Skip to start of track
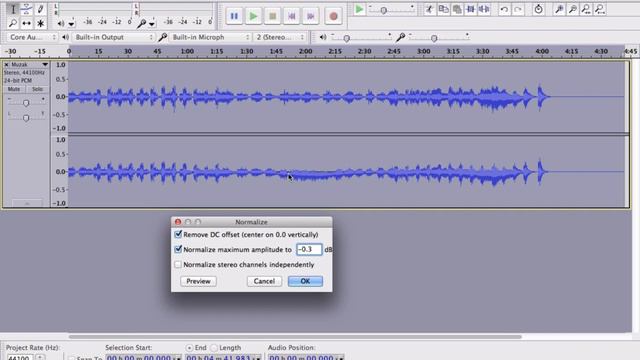Image resolution: width=640 pixels, height=360 pixels. (292, 16)
